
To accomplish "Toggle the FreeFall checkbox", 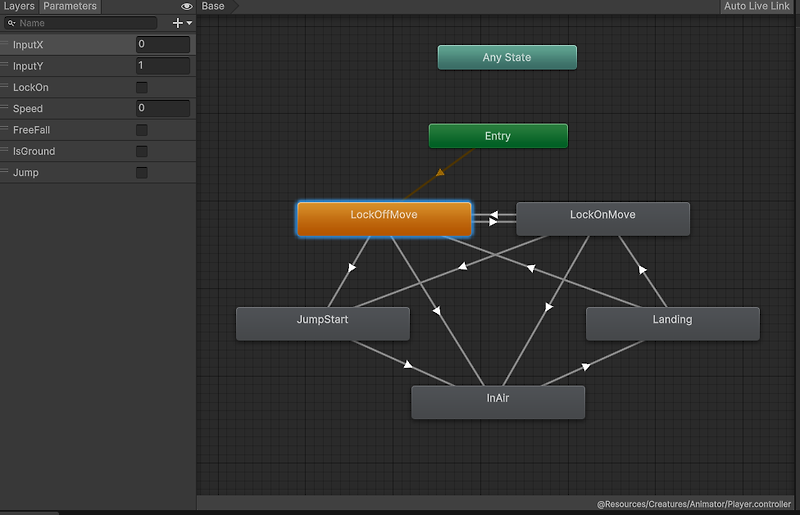I will coord(142,130).
